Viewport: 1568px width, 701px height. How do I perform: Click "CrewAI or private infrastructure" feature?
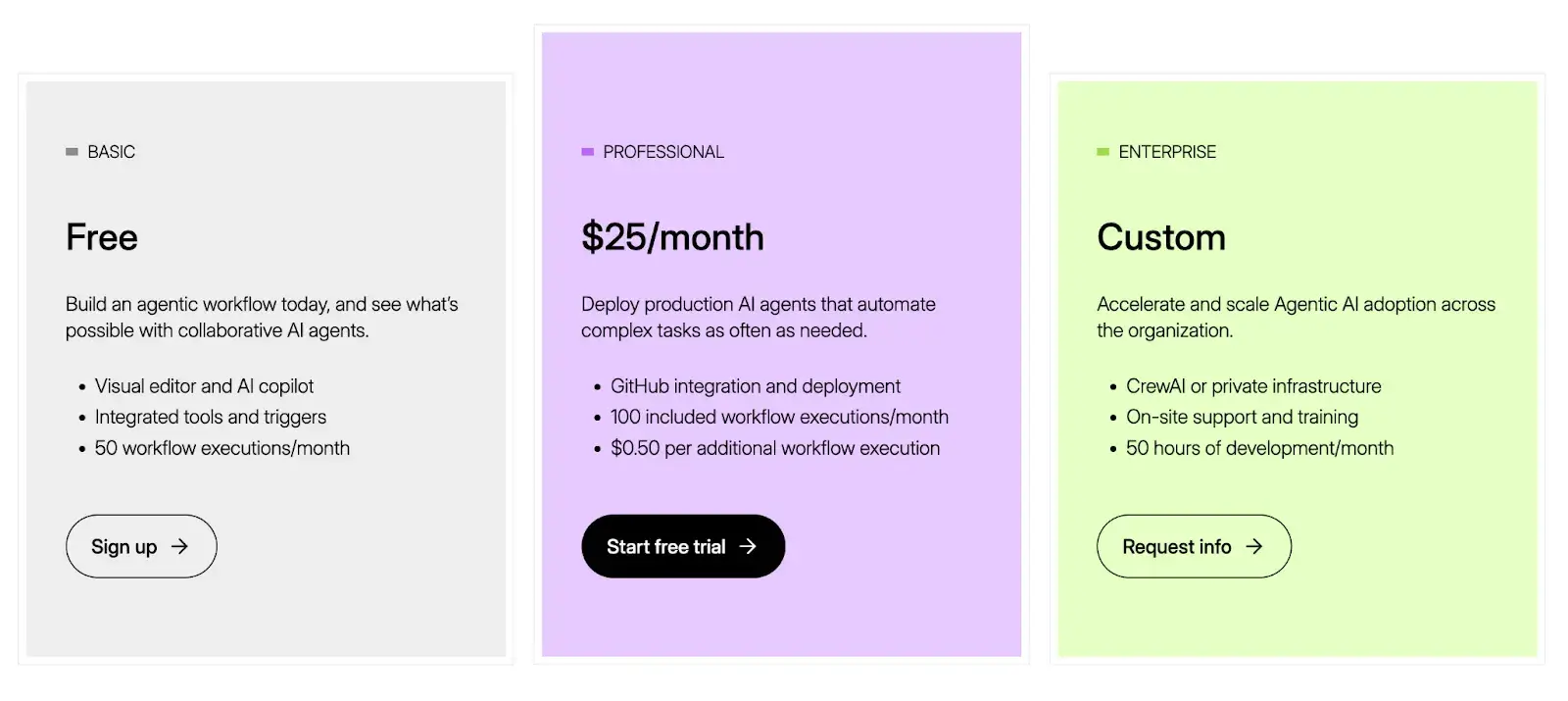coord(1253,386)
